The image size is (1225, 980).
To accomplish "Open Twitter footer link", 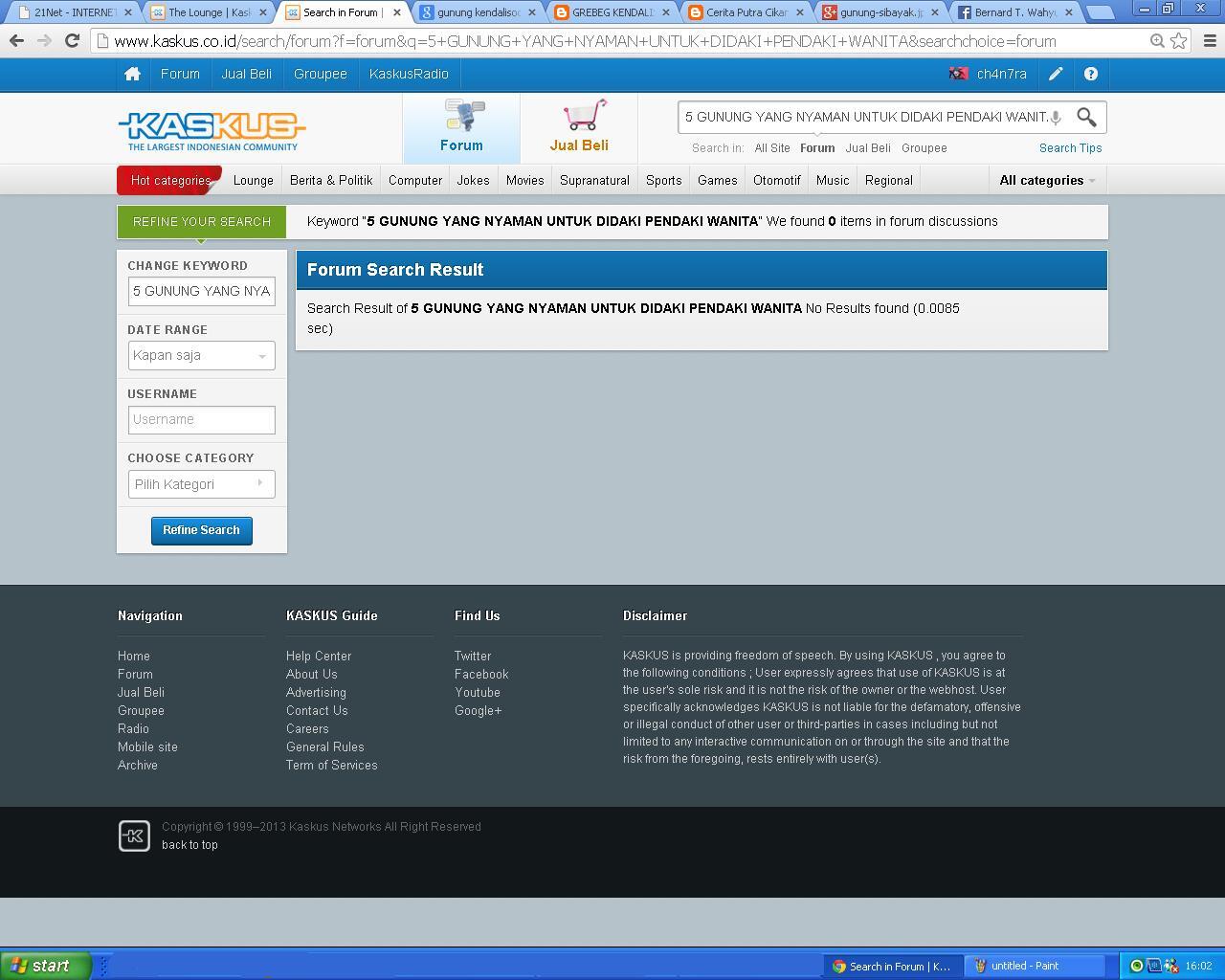I will coord(473,656).
